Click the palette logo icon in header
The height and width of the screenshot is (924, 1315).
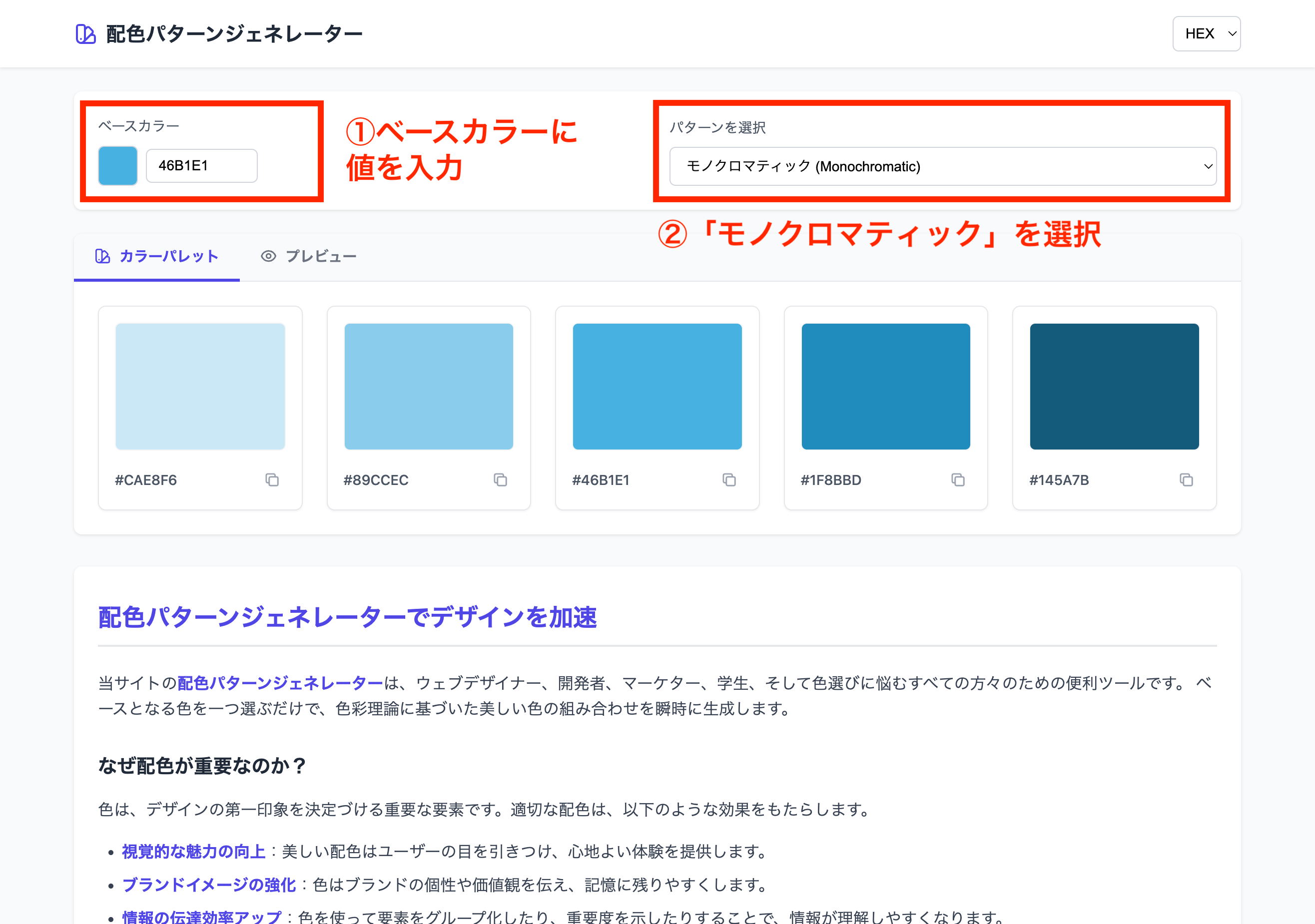coord(85,34)
